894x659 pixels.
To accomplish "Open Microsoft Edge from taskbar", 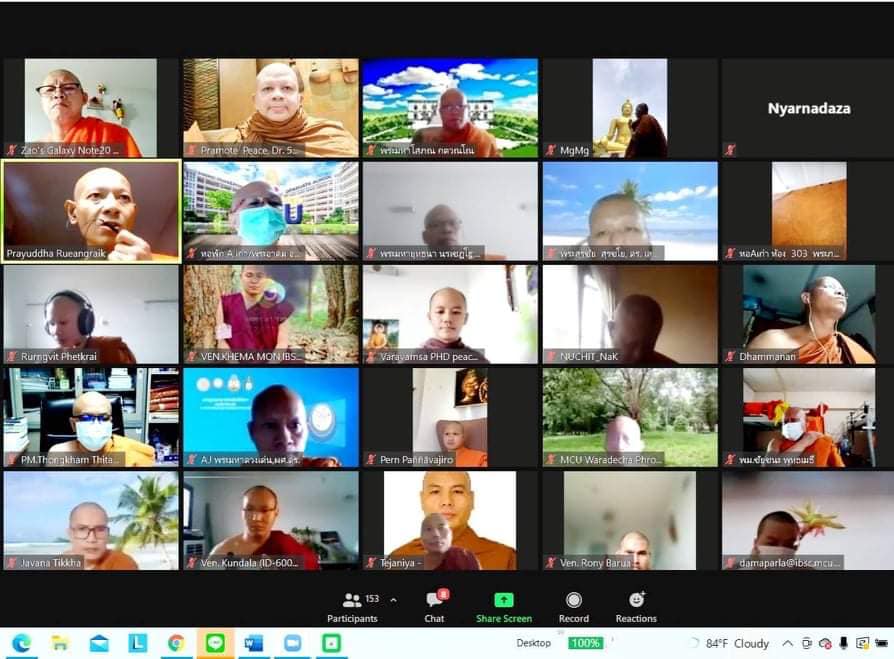I will 22,643.
